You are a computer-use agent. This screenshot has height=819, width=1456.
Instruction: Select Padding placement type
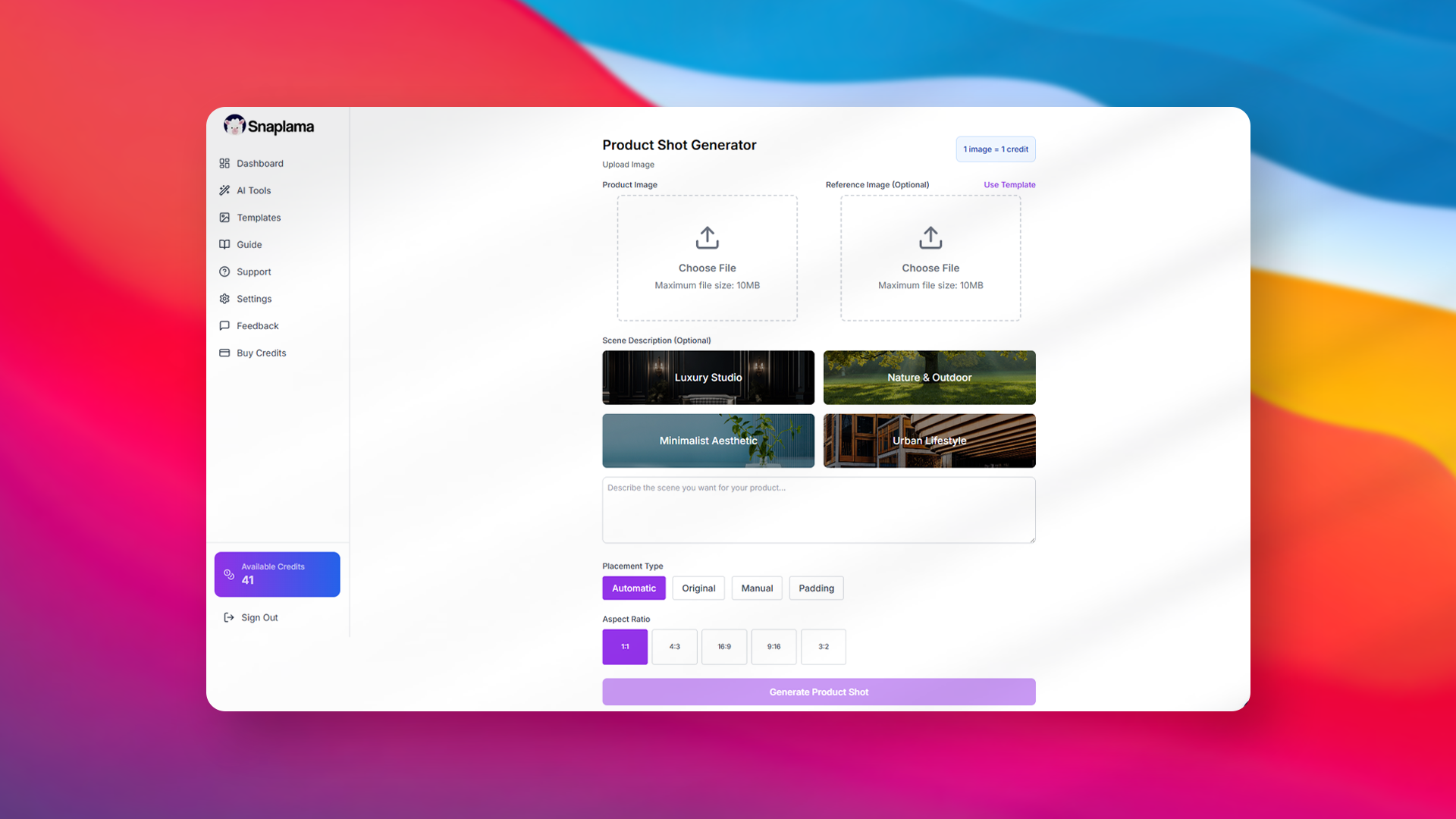pos(816,588)
